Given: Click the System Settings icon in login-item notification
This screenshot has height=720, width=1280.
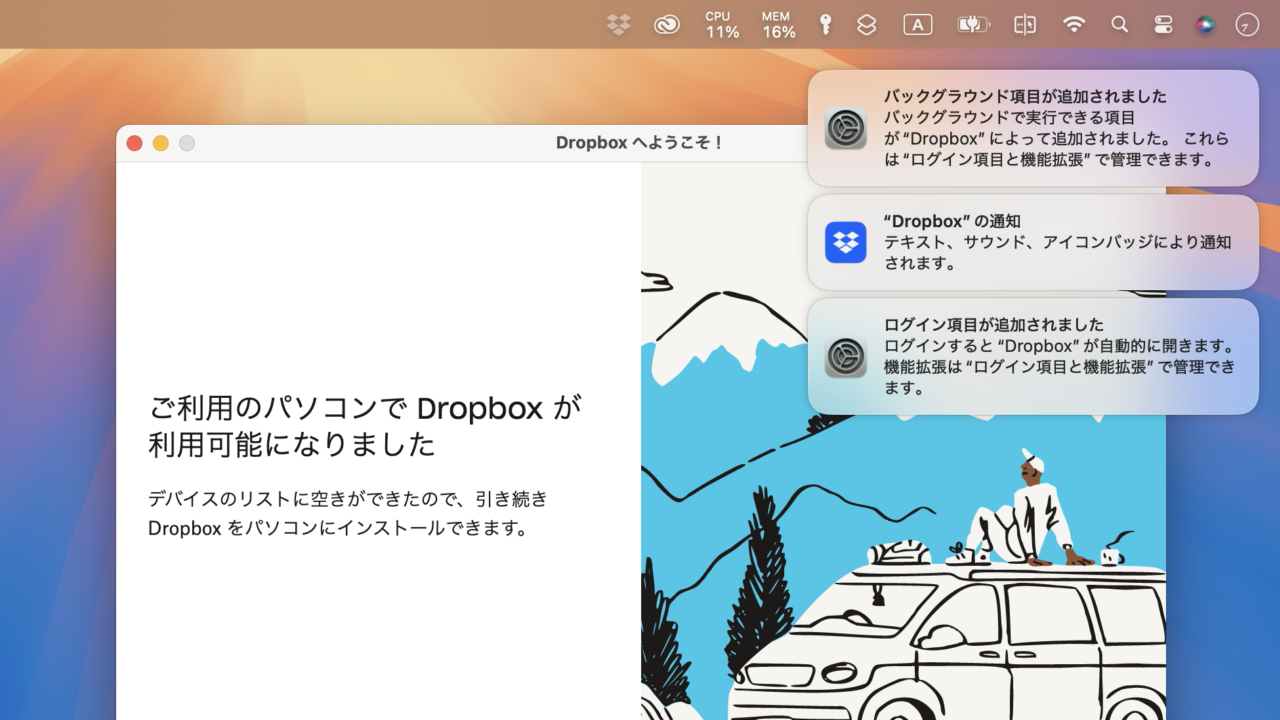Looking at the screenshot, I should pyautogui.click(x=846, y=356).
